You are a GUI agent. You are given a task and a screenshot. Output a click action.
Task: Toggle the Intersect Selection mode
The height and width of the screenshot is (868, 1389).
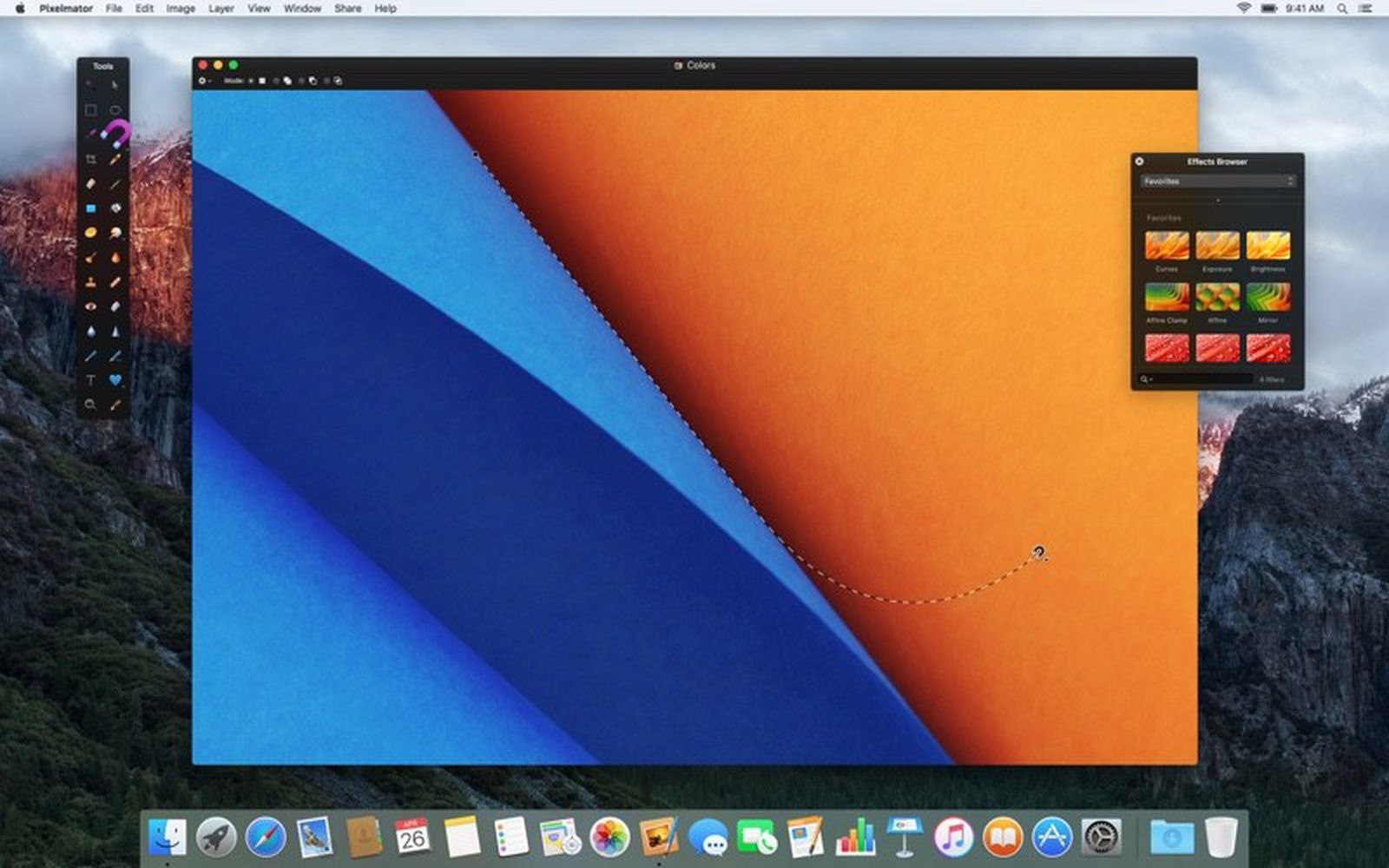click(337, 81)
